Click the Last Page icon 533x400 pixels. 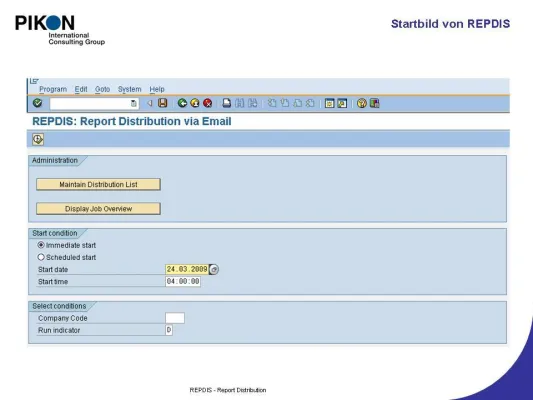point(310,103)
